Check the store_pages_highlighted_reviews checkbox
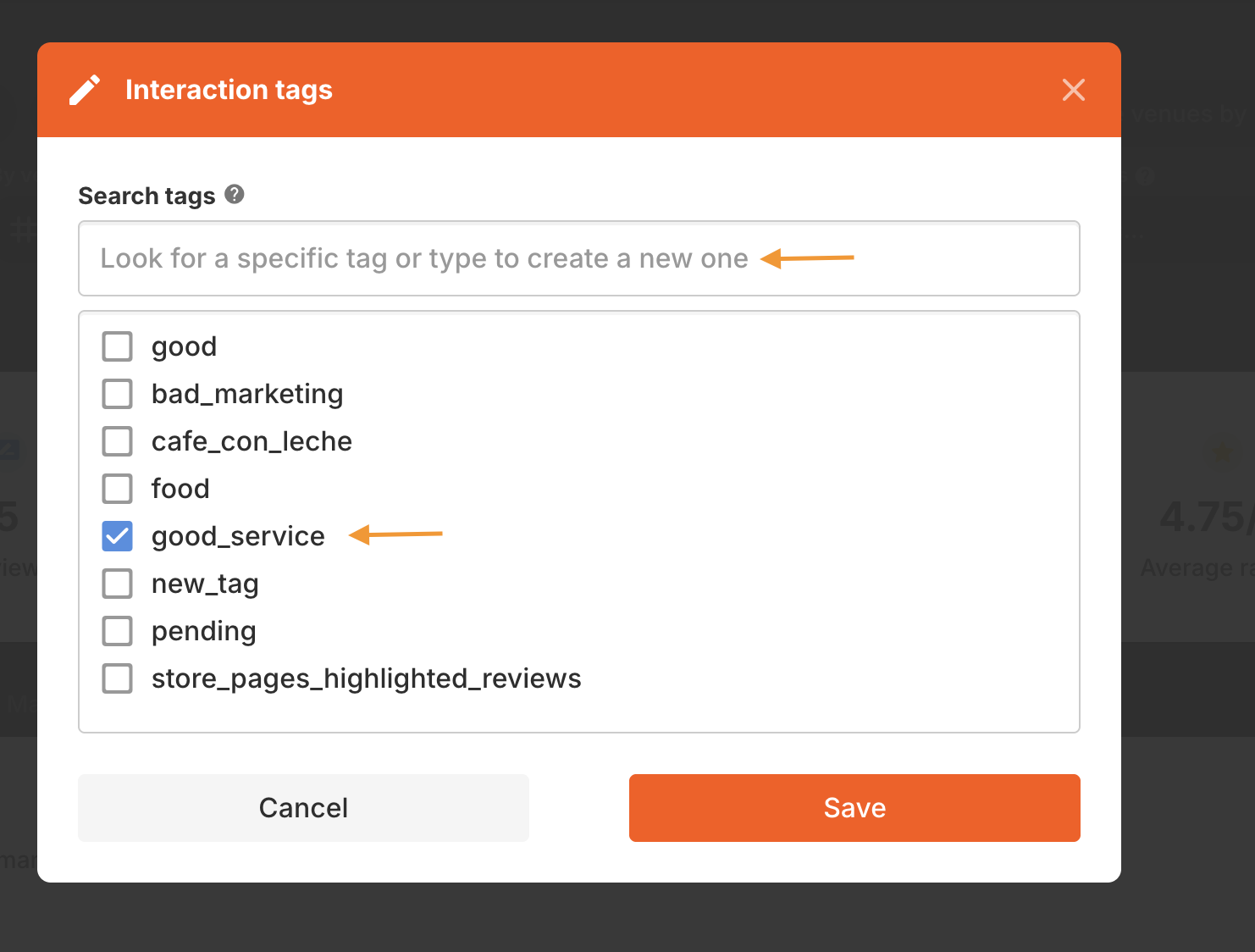This screenshot has height=952, width=1255. coord(118,678)
